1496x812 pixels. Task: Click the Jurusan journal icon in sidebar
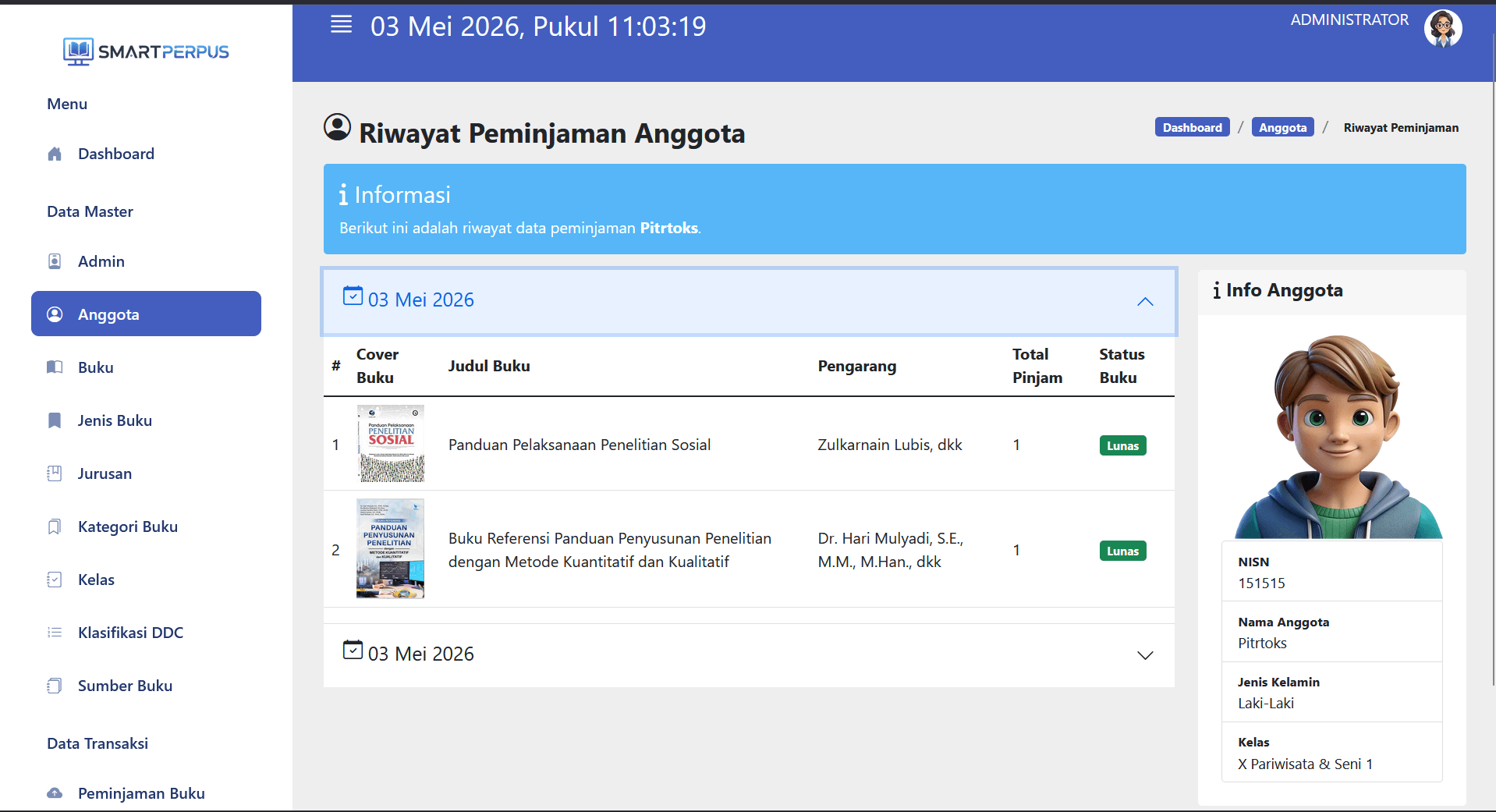pos(55,473)
